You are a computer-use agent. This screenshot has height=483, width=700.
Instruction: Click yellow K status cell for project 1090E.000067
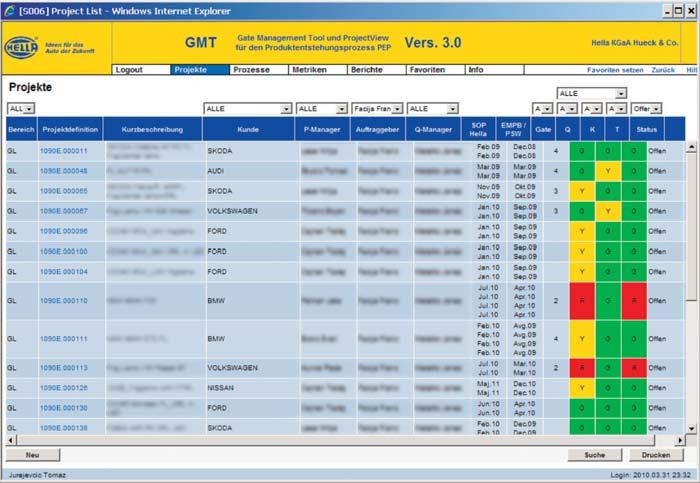pos(608,211)
